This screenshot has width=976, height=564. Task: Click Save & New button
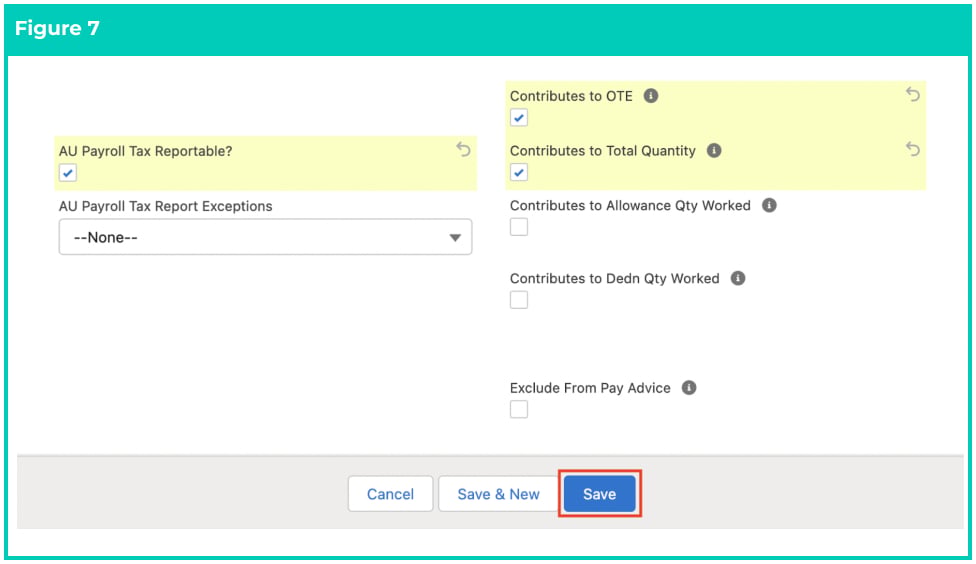click(x=499, y=494)
